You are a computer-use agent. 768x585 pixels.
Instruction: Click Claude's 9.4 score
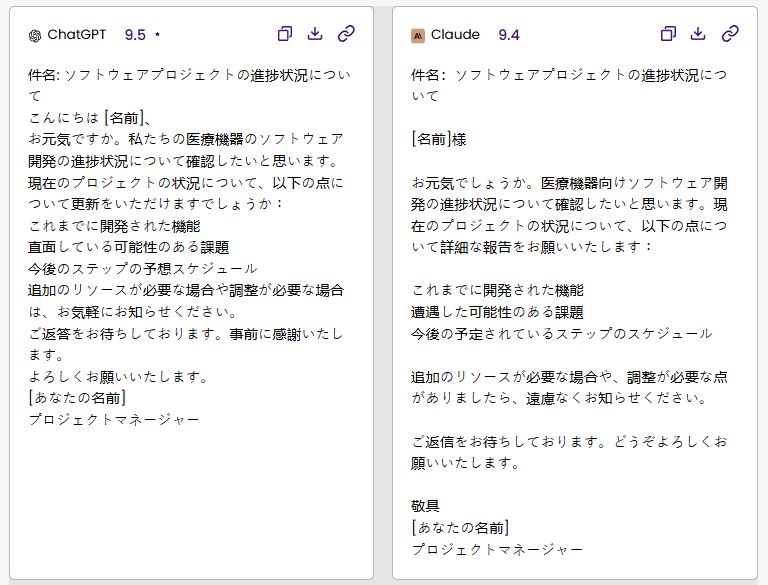pos(508,35)
